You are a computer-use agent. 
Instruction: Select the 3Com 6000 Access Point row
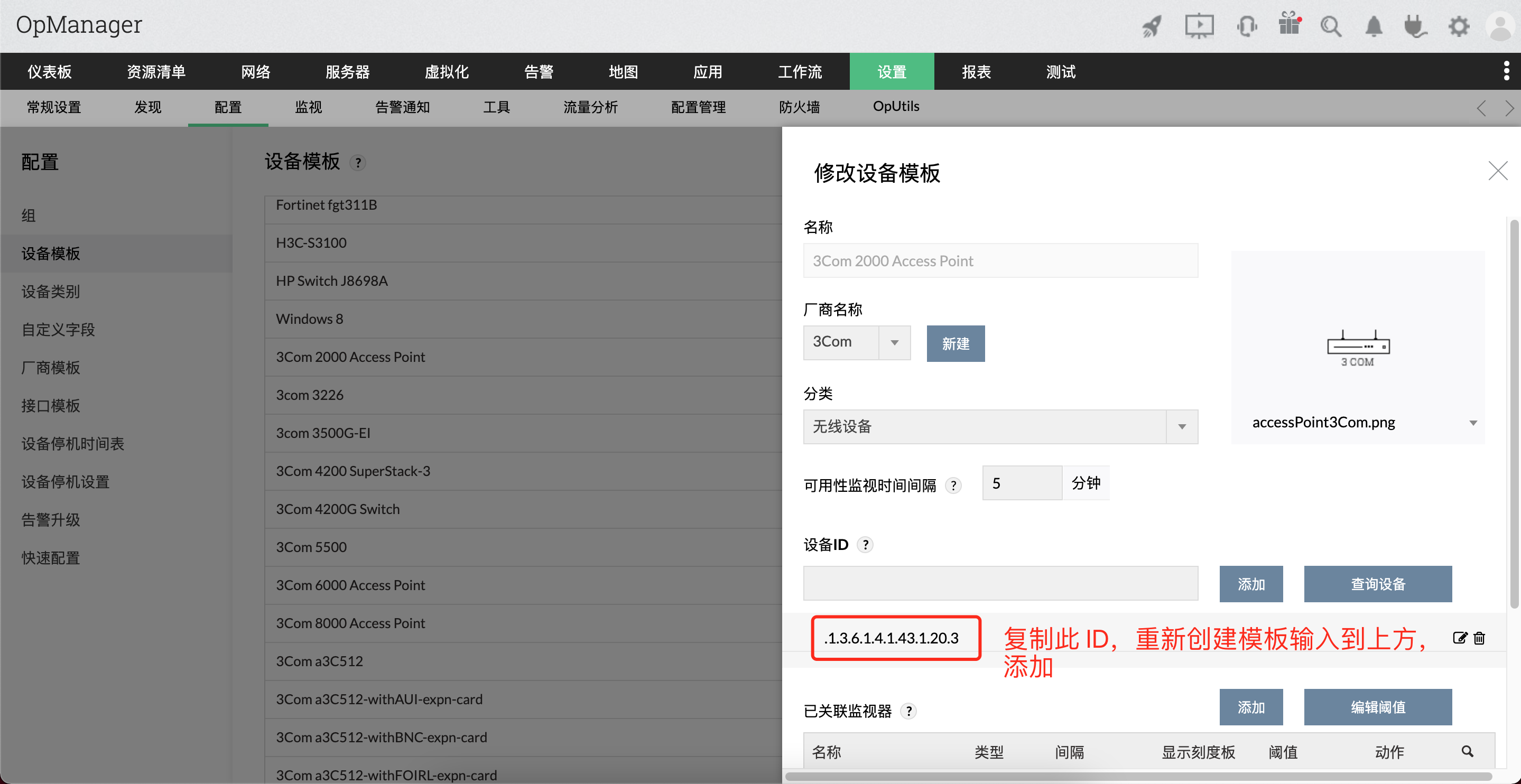click(523, 585)
